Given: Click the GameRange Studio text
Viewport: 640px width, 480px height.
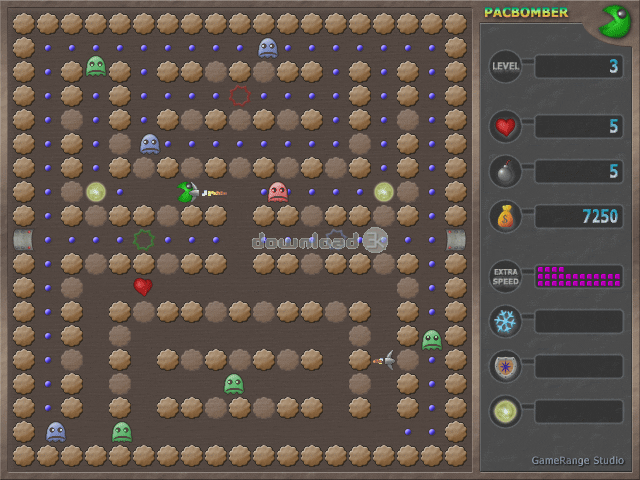Looking at the screenshot, I should pyautogui.click(x=578, y=460).
